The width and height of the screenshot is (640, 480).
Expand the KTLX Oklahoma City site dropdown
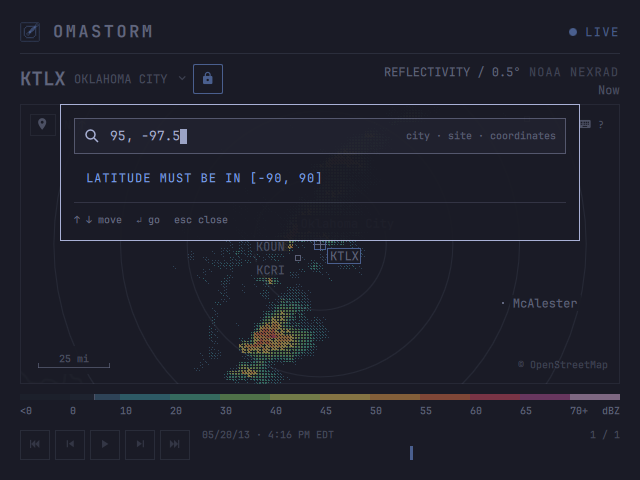[103, 79]
